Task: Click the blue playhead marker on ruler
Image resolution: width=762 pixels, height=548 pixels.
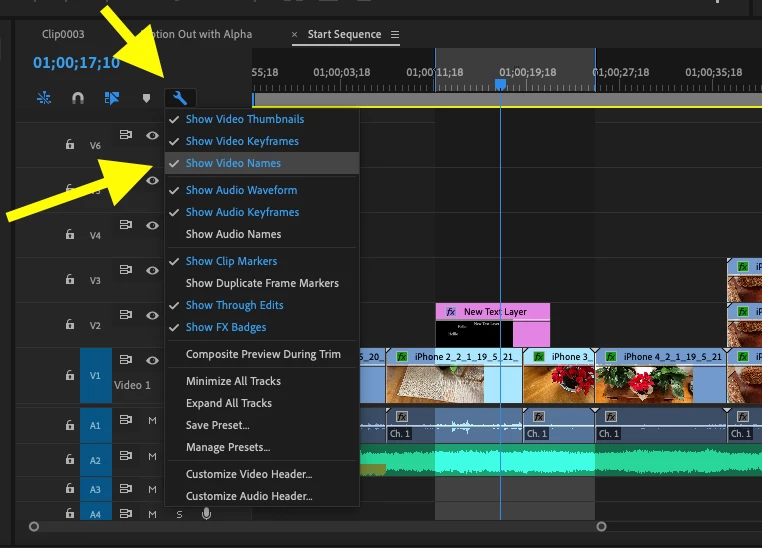Action: tap(500, 85)
